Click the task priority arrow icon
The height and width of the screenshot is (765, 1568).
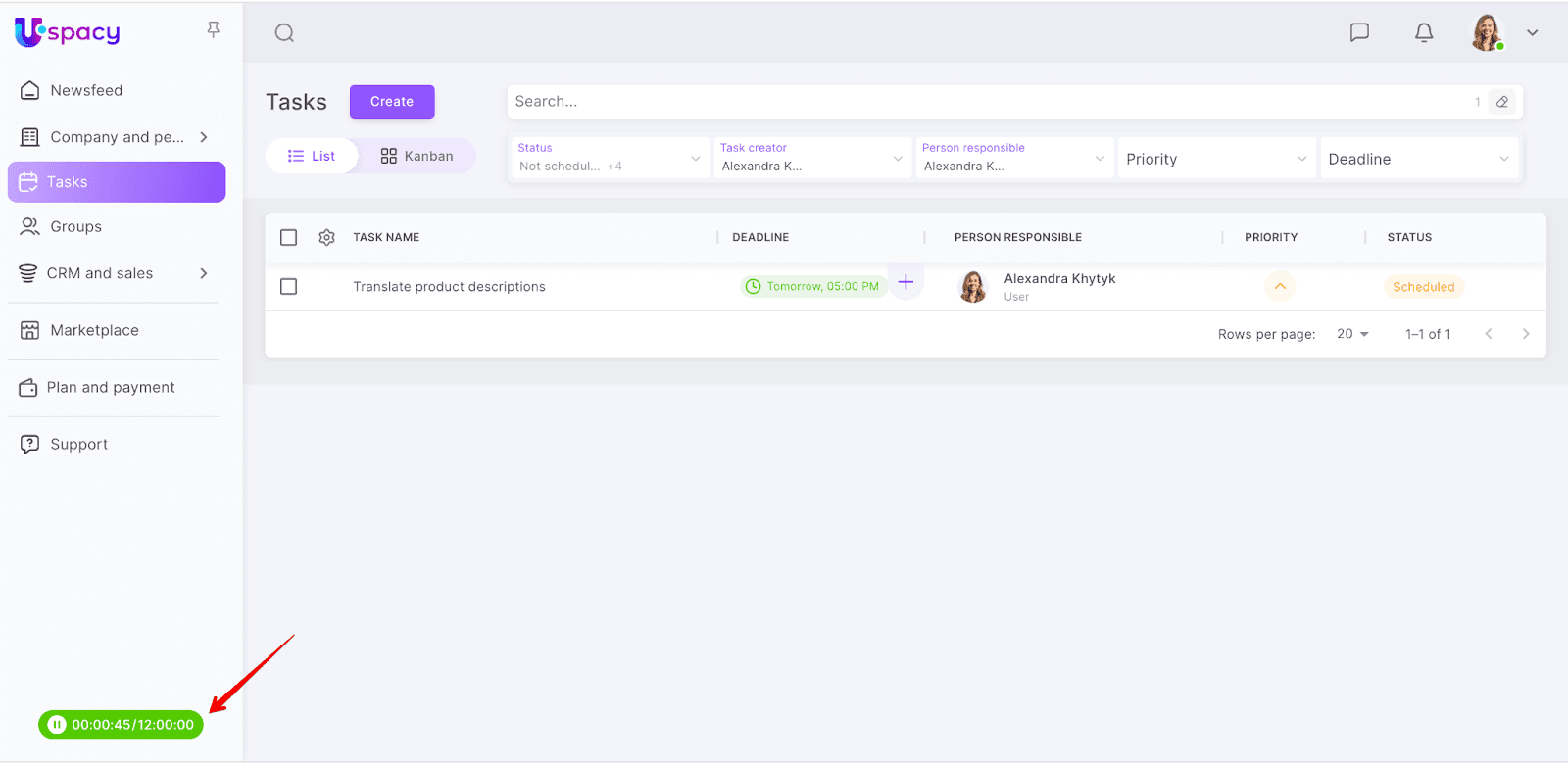1280,287
